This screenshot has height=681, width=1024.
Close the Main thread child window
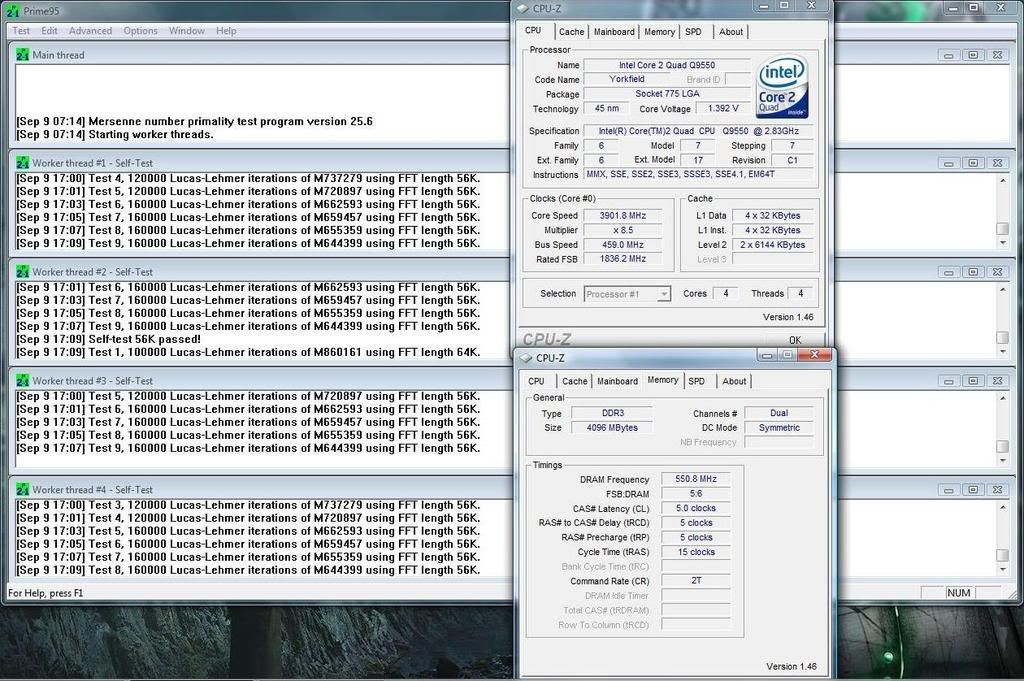coord(997,55)
